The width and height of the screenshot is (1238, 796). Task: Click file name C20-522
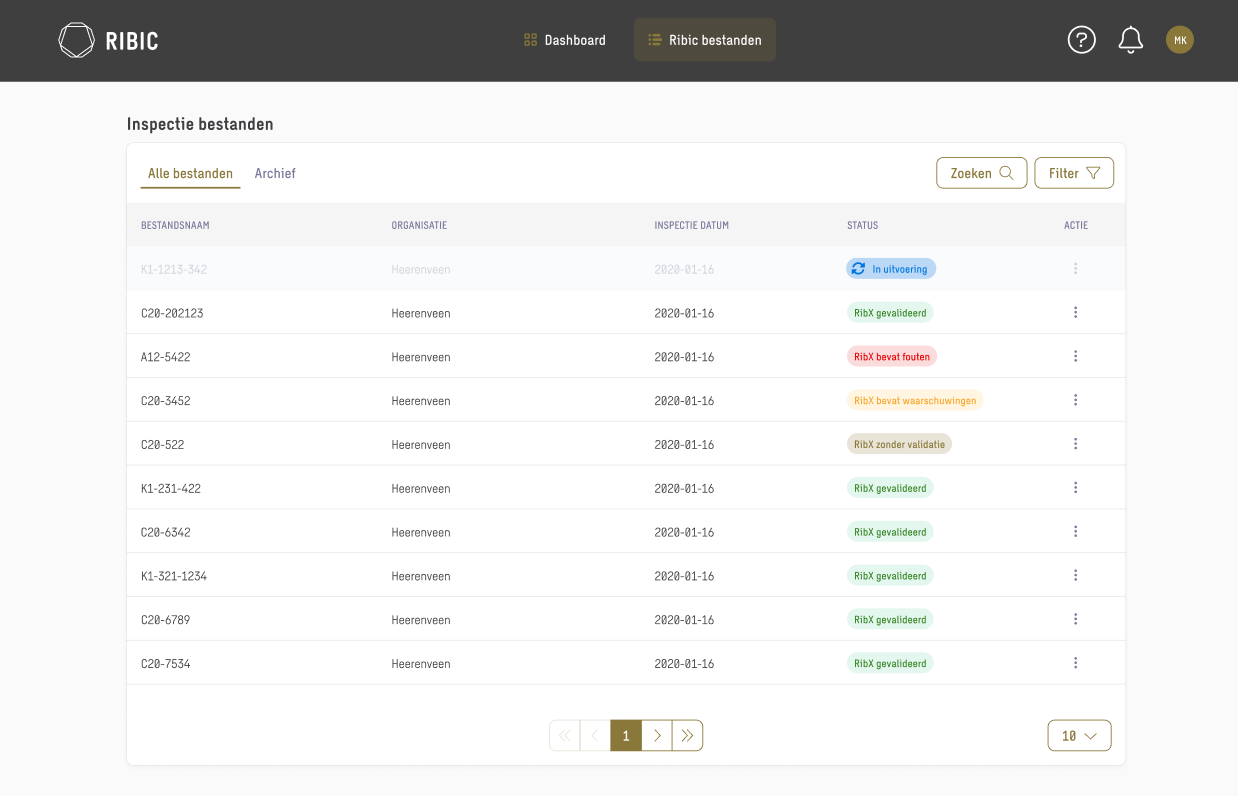162,445
